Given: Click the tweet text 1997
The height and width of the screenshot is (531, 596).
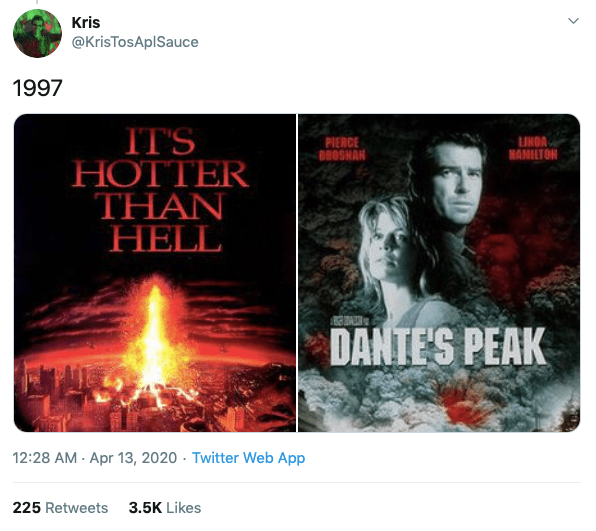Looking at the screenshot, I should coord(37,88).
